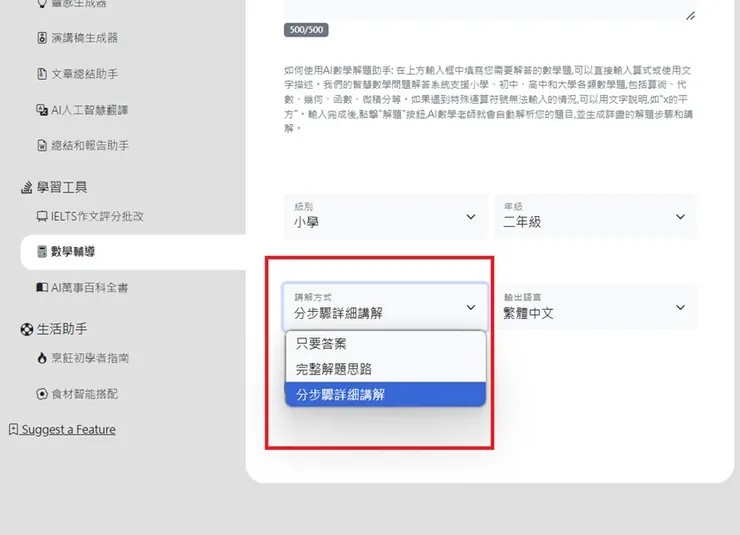740x535 pixels.
Task: Collapse the 講解方式 dropdown
Action: 386,307
